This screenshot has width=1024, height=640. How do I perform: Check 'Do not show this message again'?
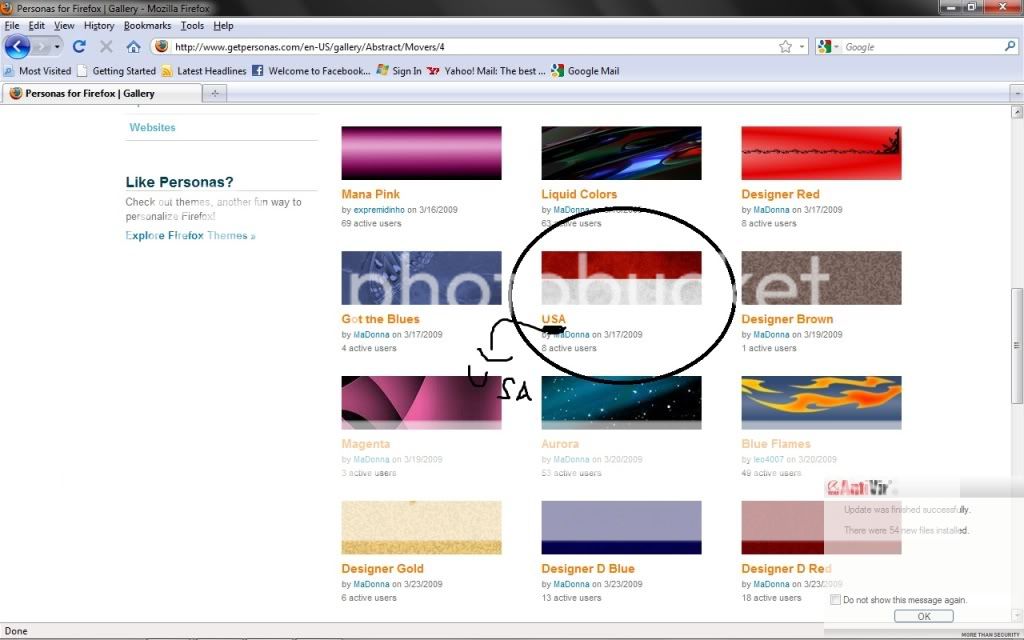pyautogui.click(x=835, y=600)
